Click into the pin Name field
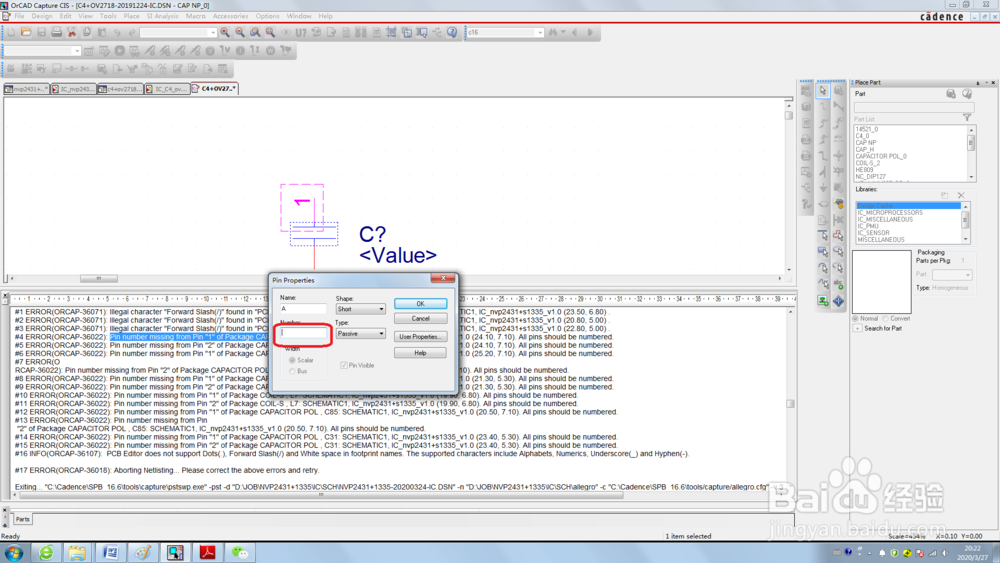The width and height of the screenshot is (1000, 563). (x=303, y=309)
